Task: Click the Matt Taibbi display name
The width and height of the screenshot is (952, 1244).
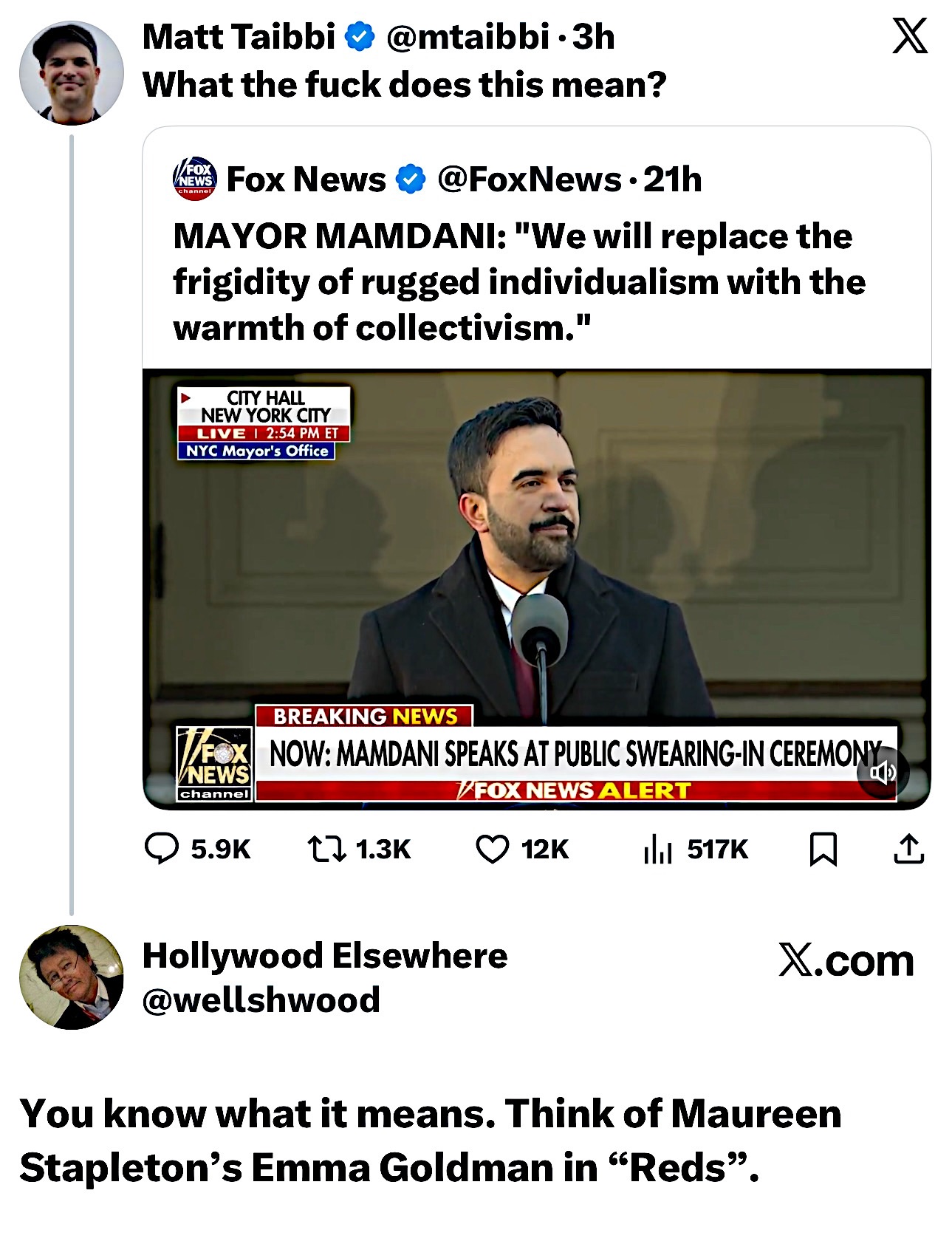Action: pyautogui.click(x=239, y=37)
